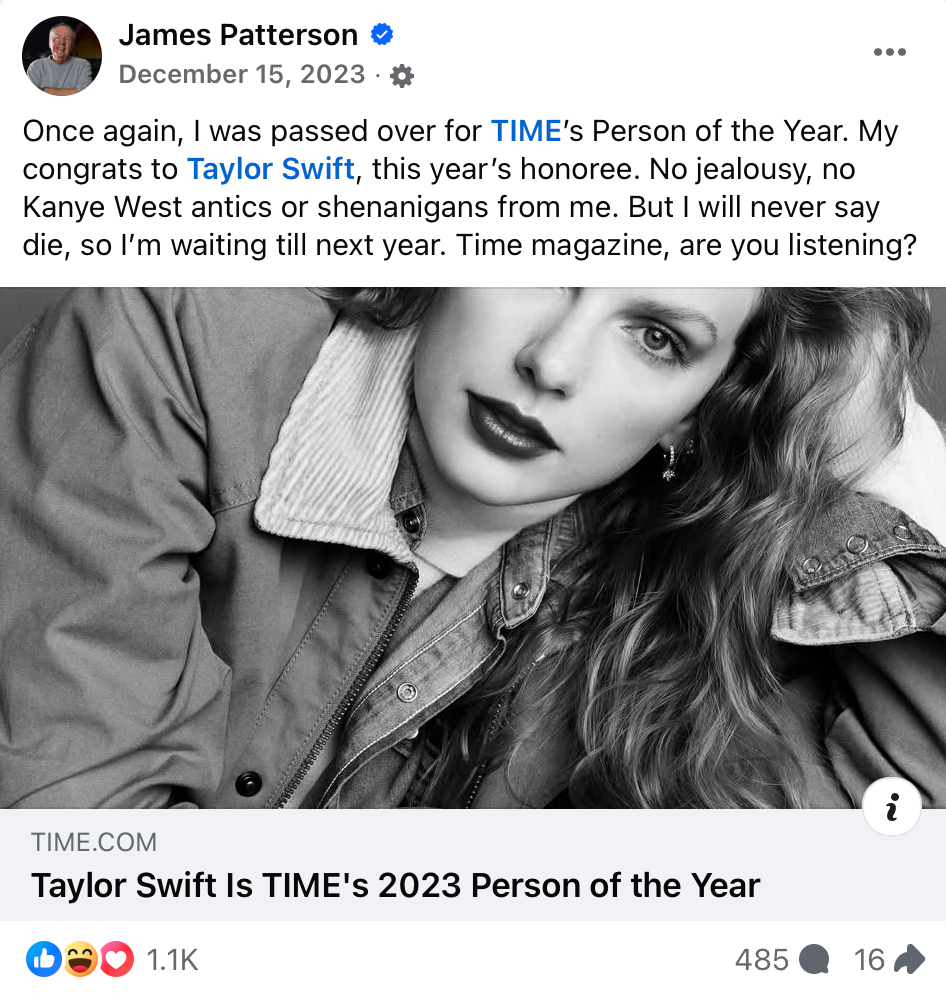Open the three-dots post options menu
Image resolution: width=946 pixels, height=1000 pixels.
[889, 52]
